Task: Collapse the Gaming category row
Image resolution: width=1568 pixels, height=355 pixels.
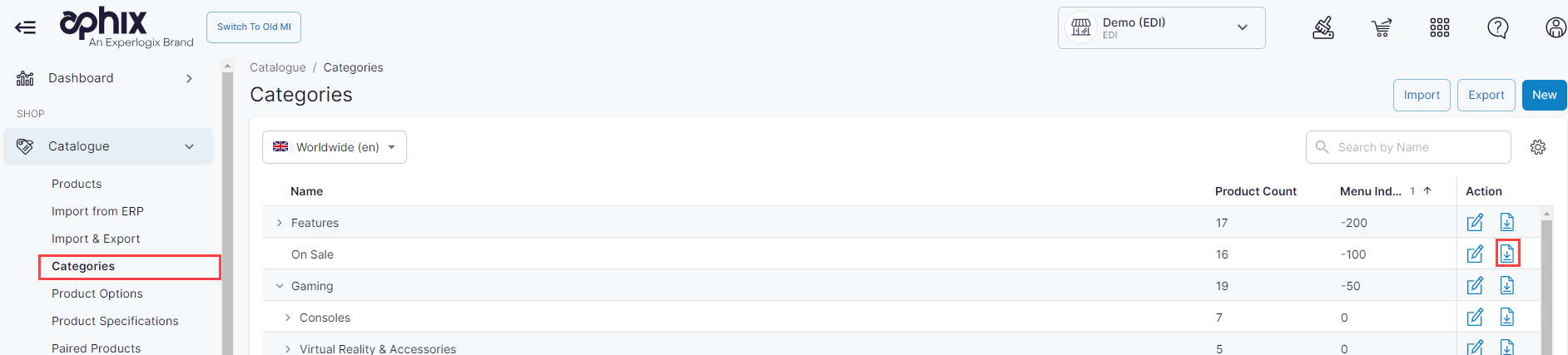Action: click(x=280, y=286)
